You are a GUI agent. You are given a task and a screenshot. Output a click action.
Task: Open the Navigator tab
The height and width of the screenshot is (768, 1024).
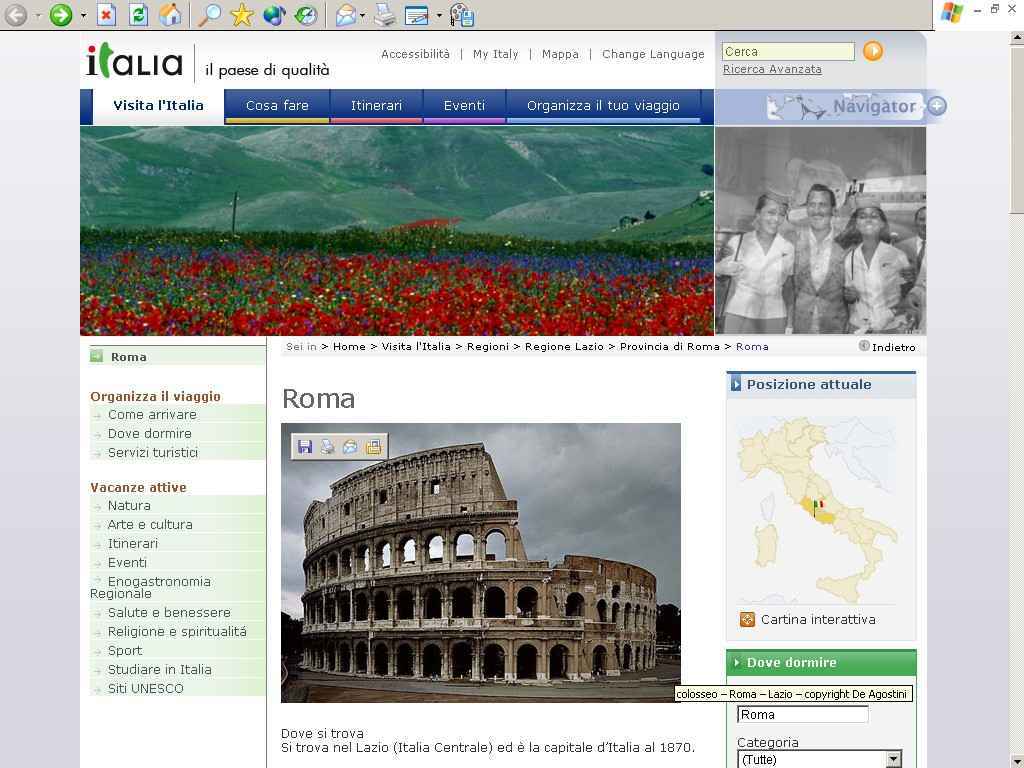click(845, 106)
